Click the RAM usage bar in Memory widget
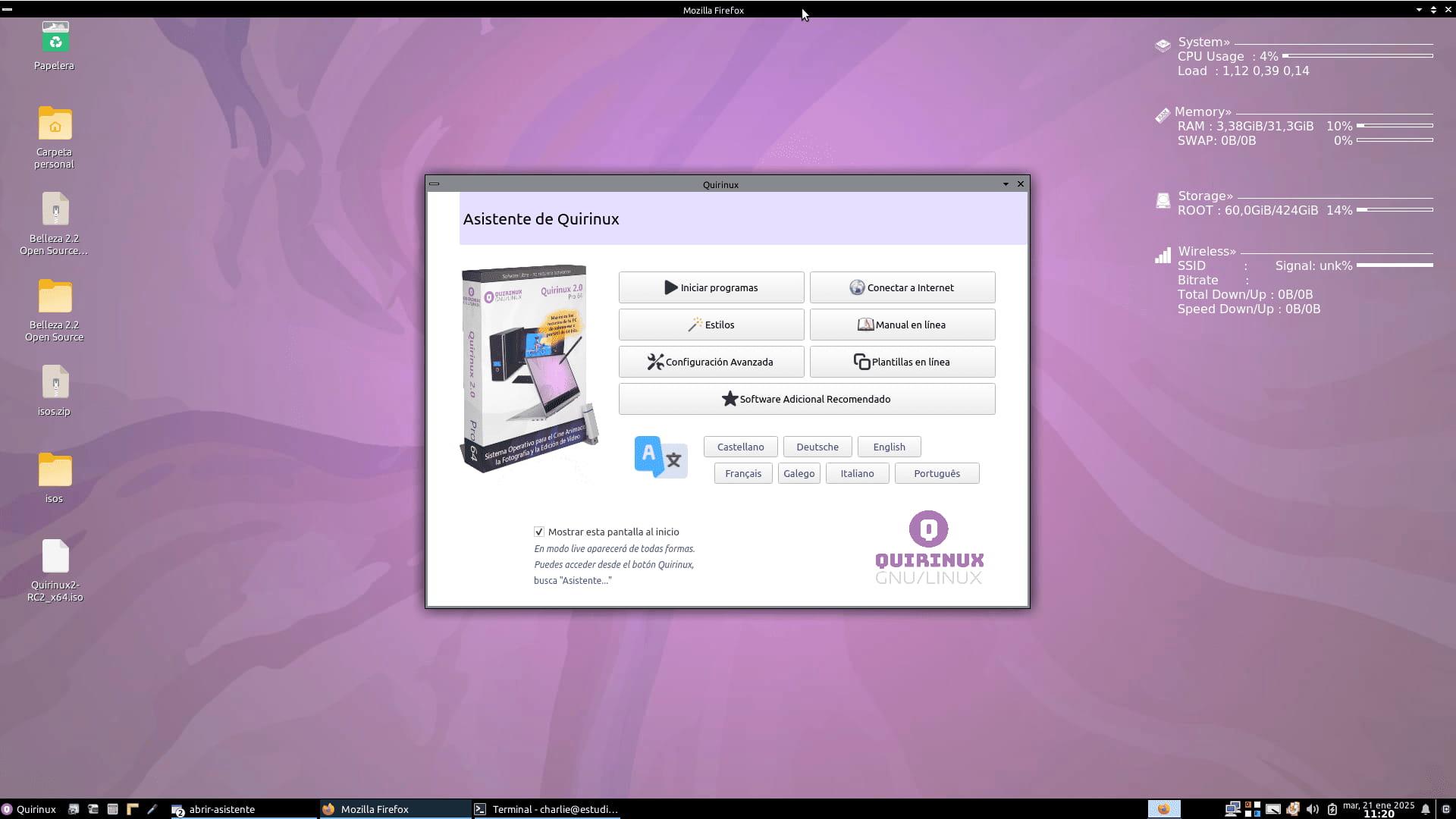 (x=1395, y=126)
